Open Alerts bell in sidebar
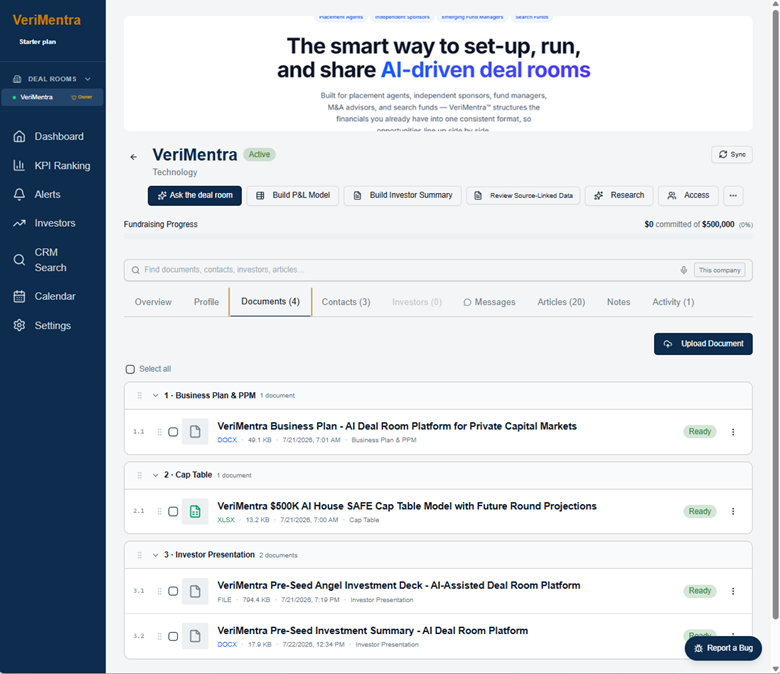The image size is (780, 674). click(19, 194)
